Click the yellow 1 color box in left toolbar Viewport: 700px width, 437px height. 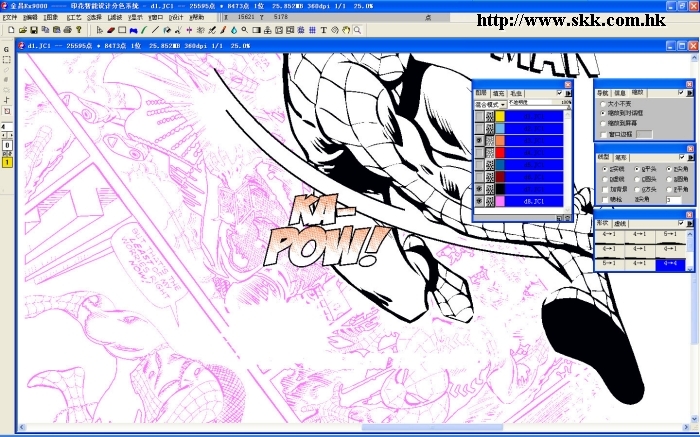[7, 162]
